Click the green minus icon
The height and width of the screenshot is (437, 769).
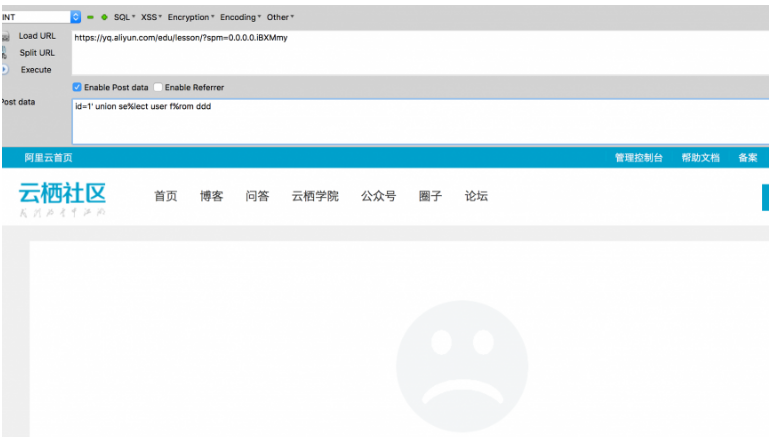pos(90,17)
